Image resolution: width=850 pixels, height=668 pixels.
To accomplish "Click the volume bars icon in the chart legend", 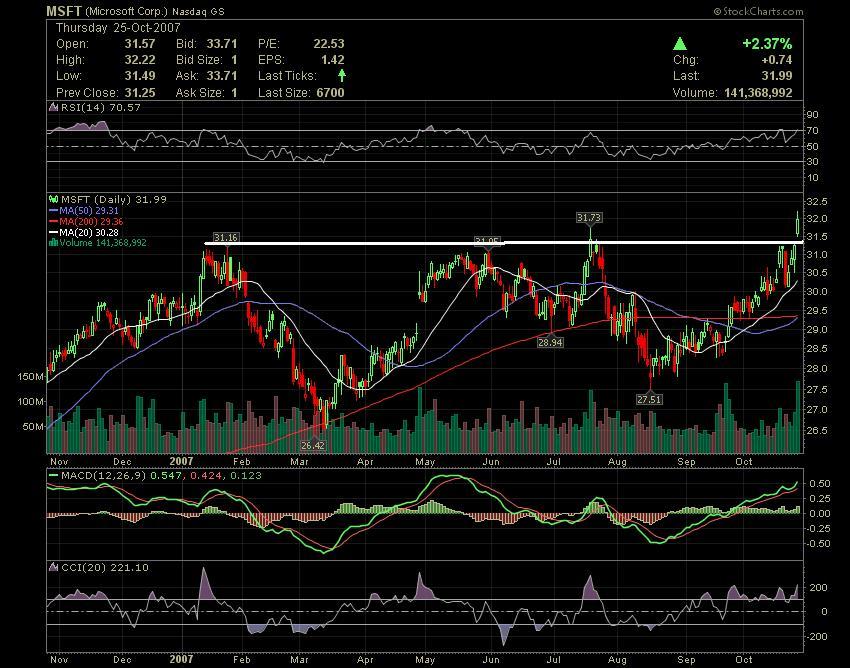I will pos(53,243).
